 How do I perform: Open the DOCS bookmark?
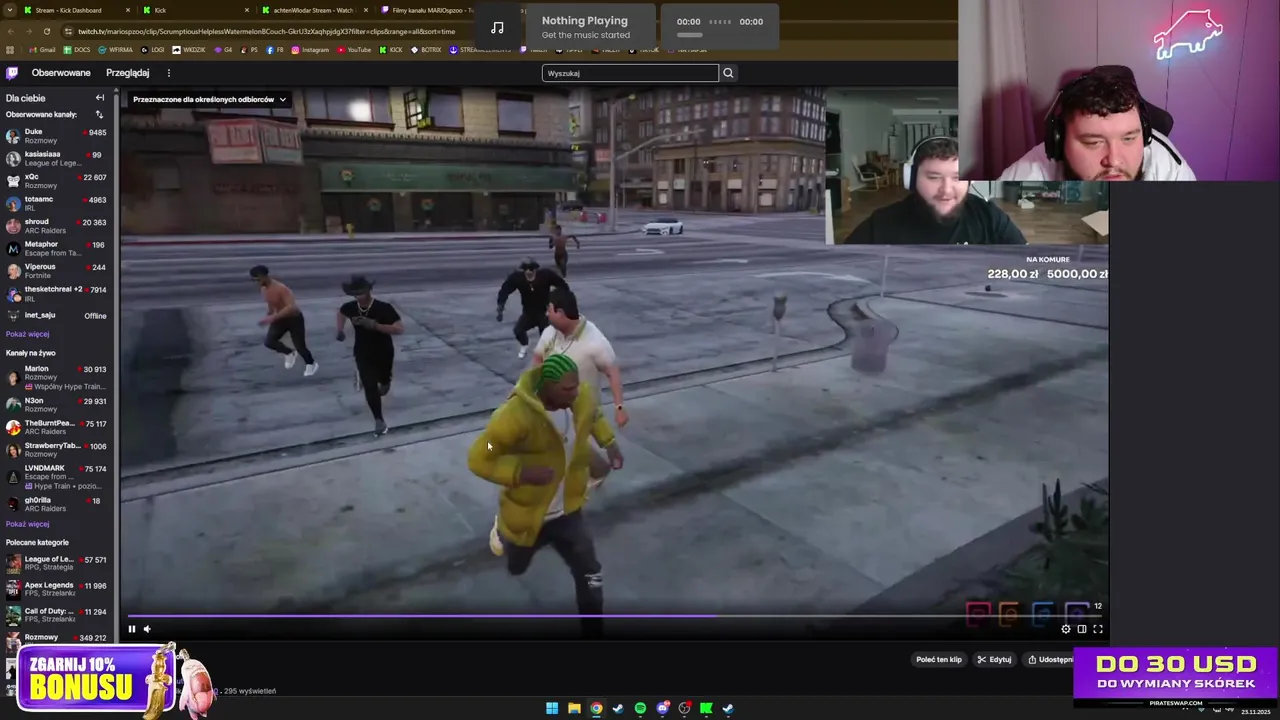(77, 50)
